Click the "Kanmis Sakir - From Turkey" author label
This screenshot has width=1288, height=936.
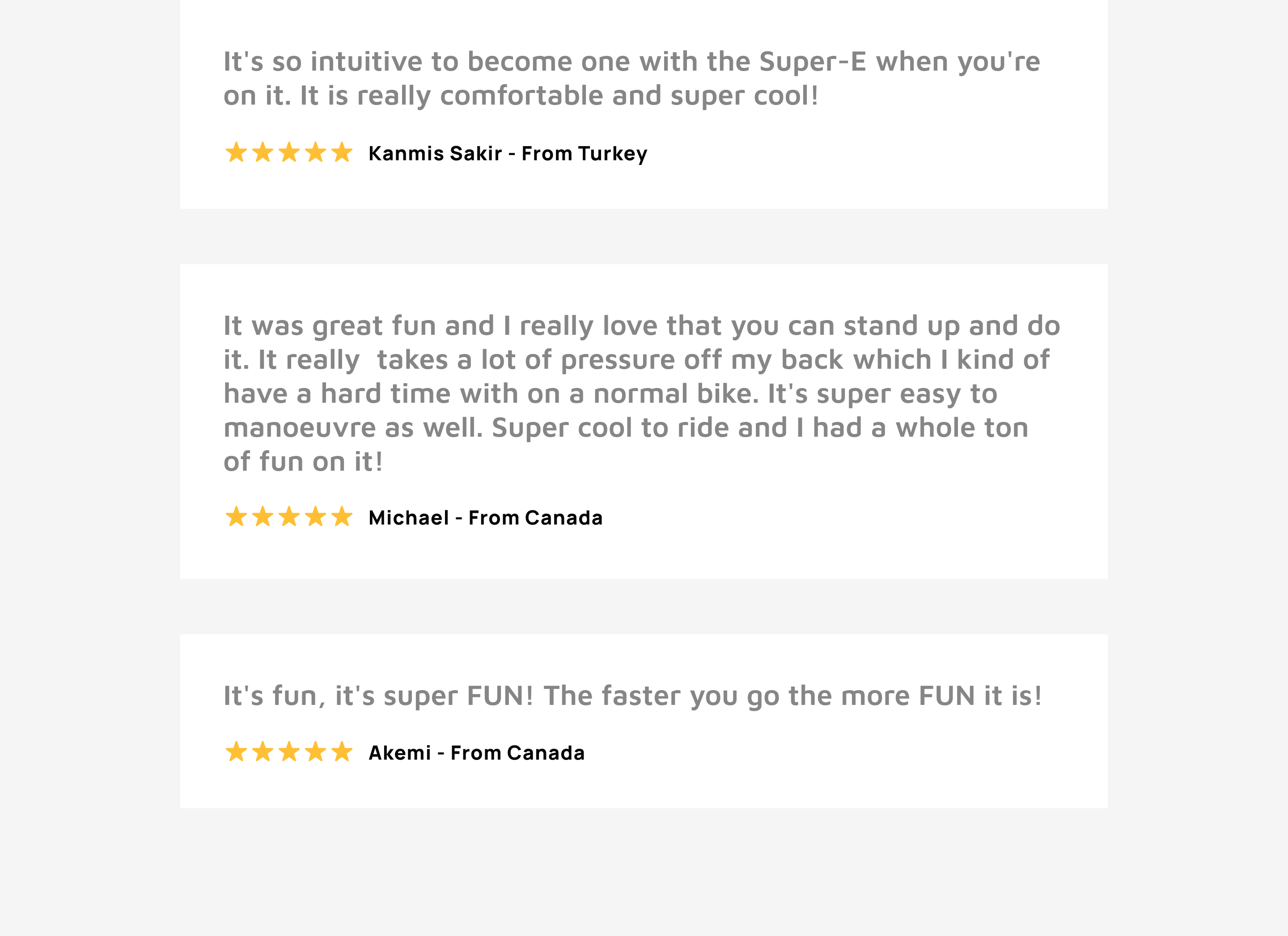508,154
